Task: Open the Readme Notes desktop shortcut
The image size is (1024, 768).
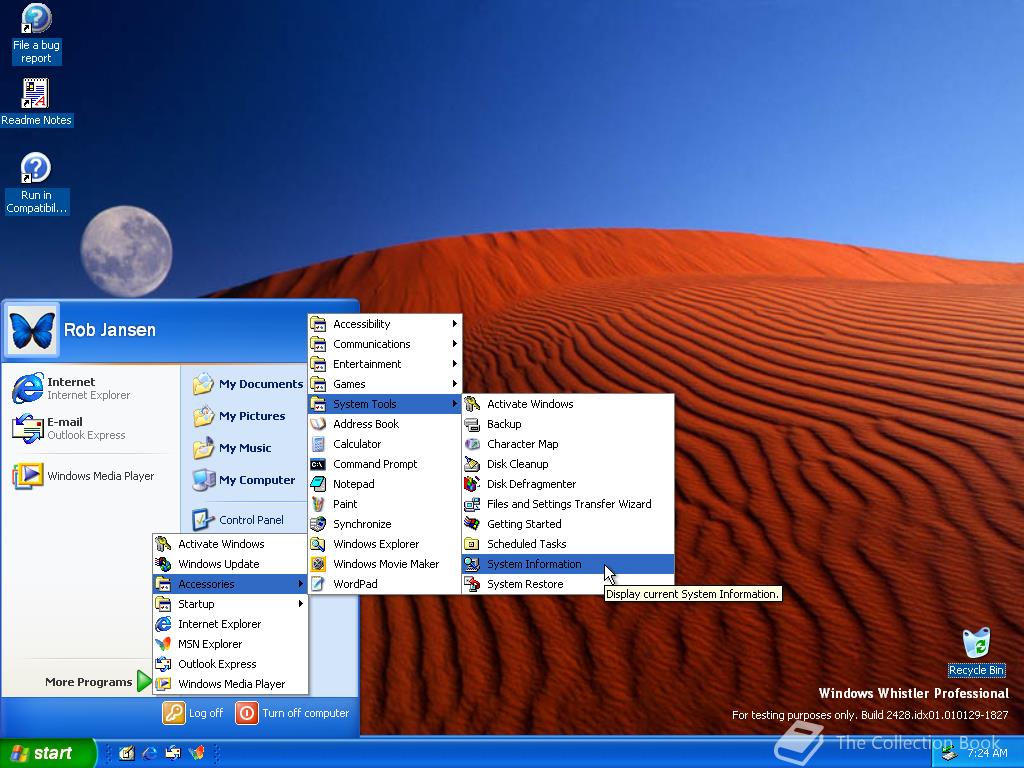Action: pos(36,102)
